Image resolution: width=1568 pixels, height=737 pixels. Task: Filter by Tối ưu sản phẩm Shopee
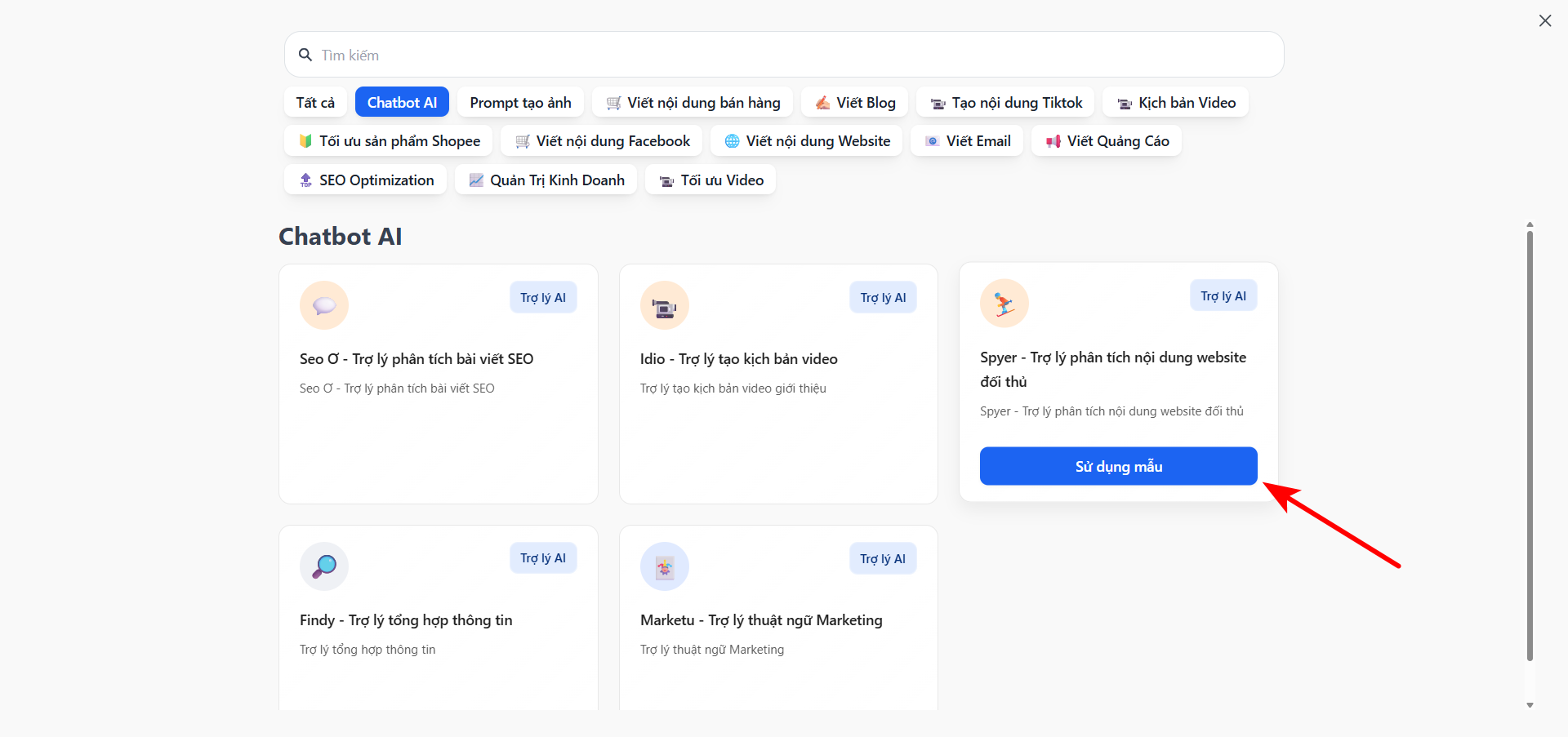click(389, 141)
